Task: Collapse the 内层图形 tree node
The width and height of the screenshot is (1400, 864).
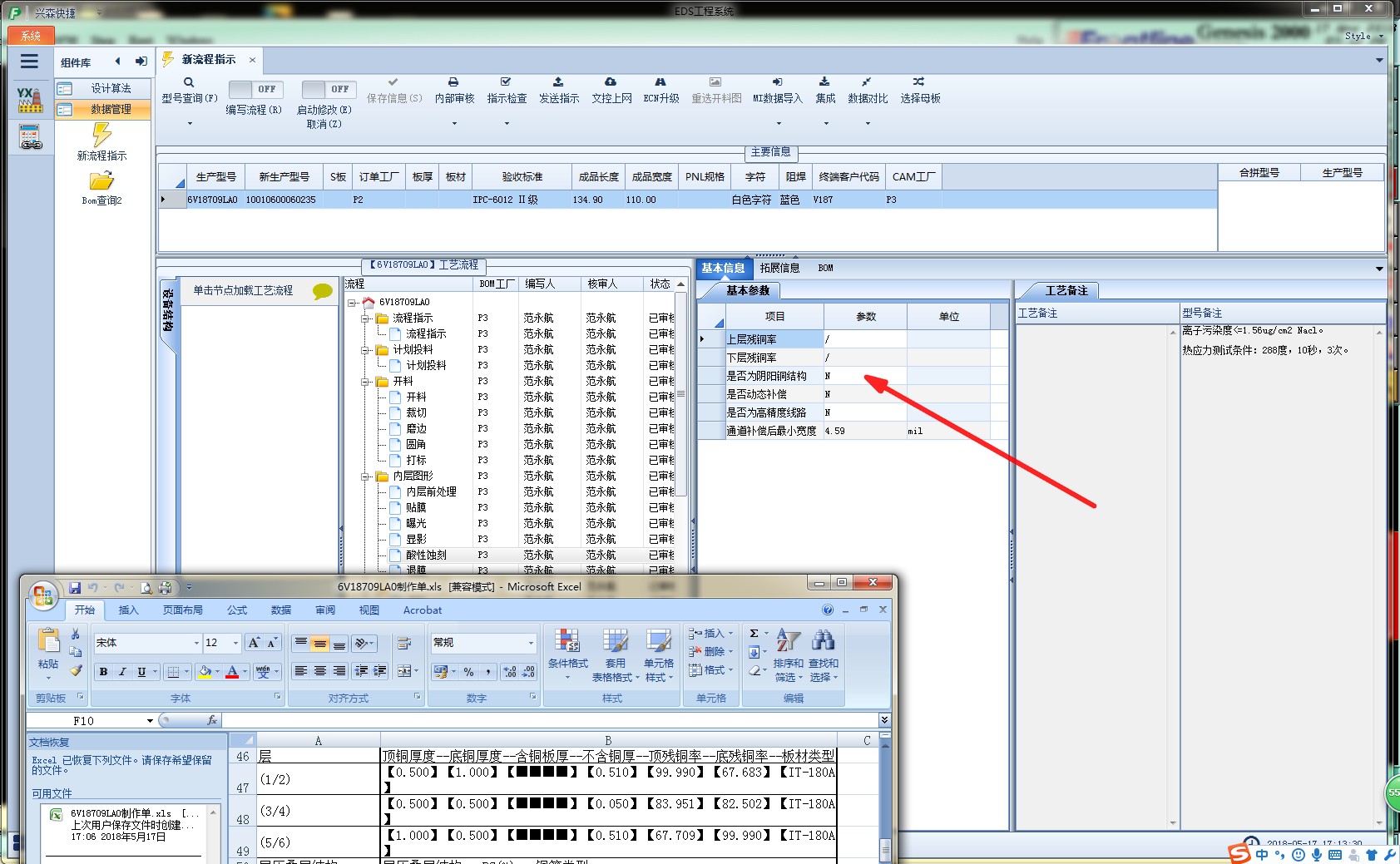Action: tap(365, 476)
